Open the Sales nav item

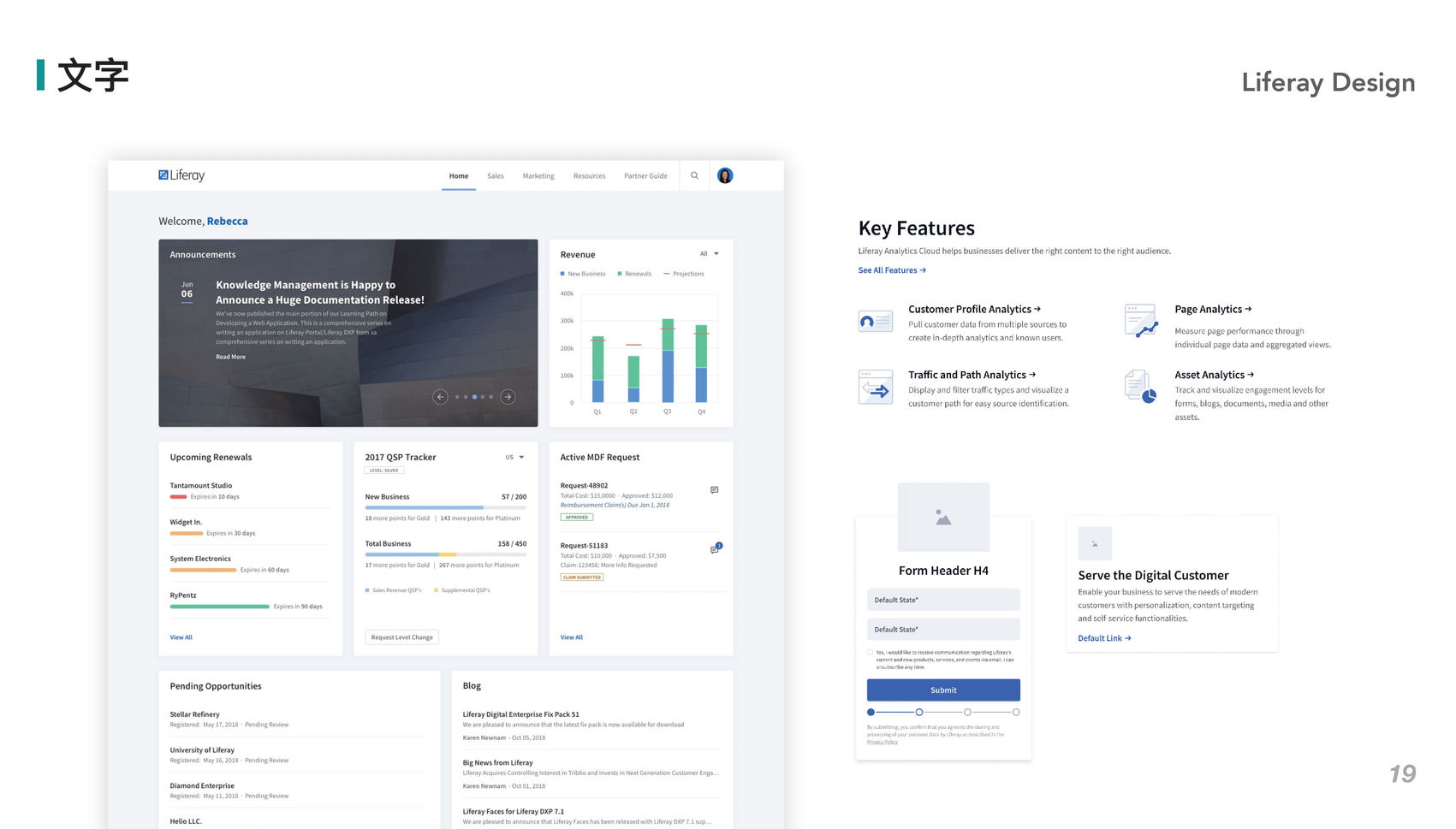coord(496,176)
